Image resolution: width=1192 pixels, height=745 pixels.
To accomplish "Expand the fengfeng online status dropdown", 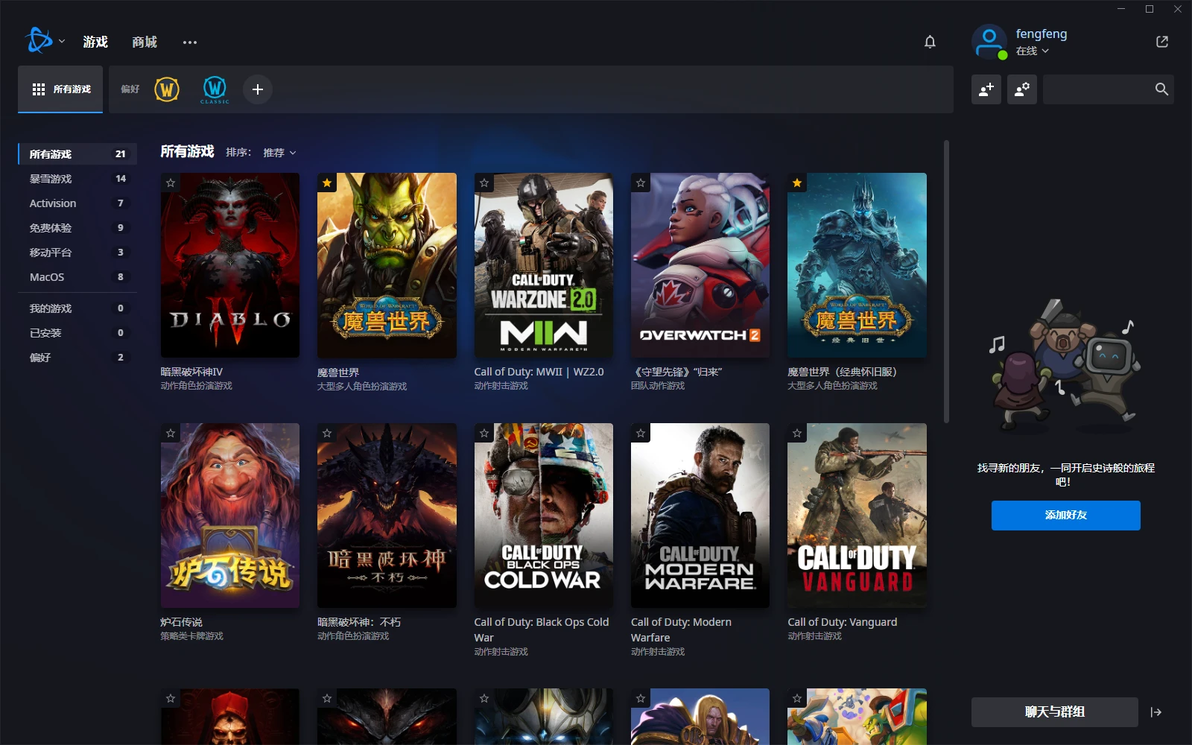I will click(1032, 51).
